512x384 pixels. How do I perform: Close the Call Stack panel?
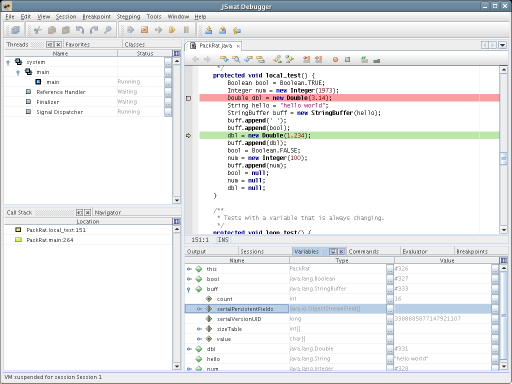click(x=88, y=212)
